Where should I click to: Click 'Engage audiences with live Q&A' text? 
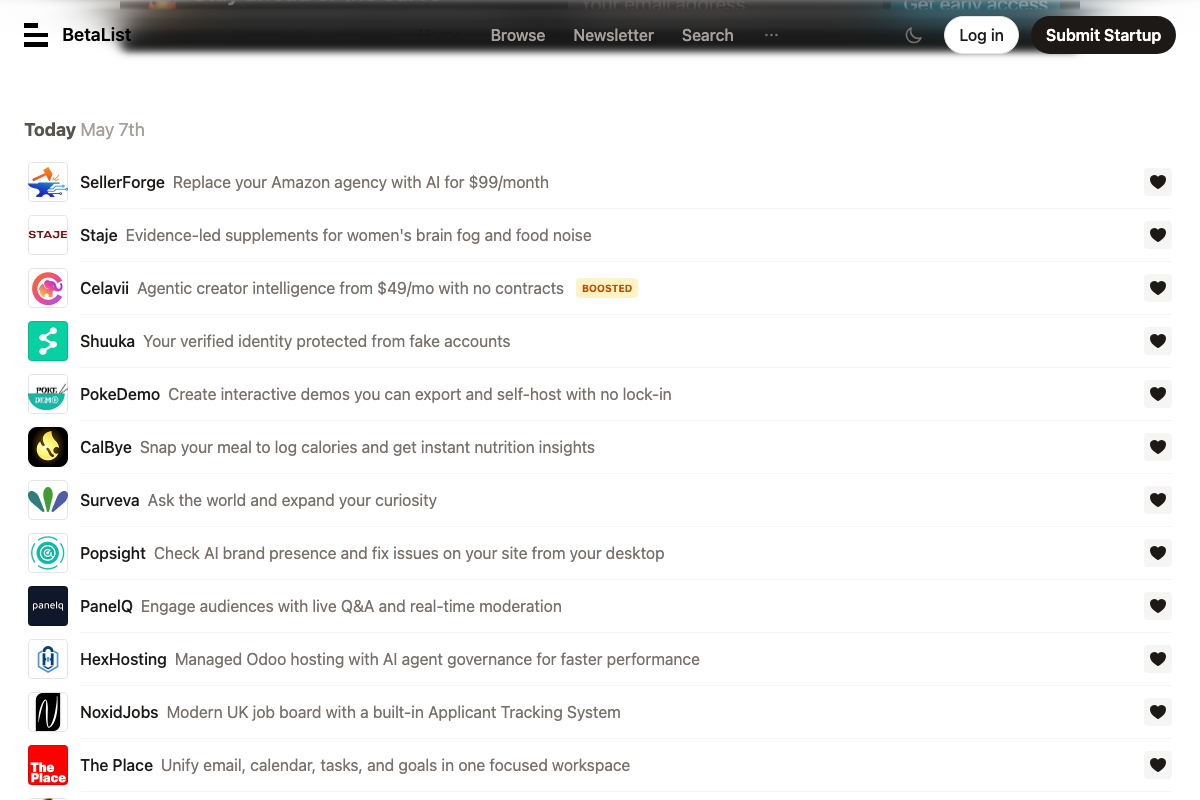351,606
